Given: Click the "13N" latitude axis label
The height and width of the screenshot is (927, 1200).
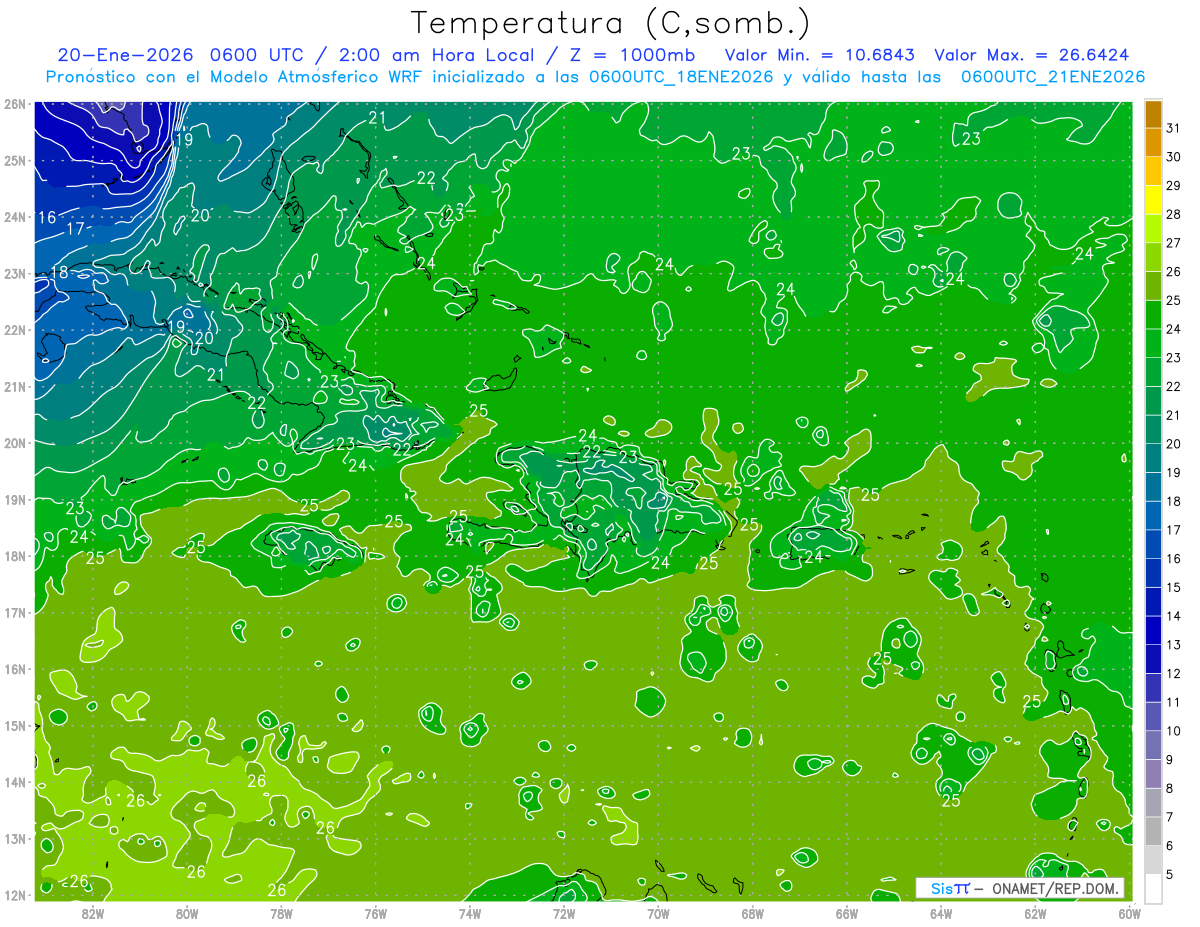Looking at the screenshot, I should [15, 838].
